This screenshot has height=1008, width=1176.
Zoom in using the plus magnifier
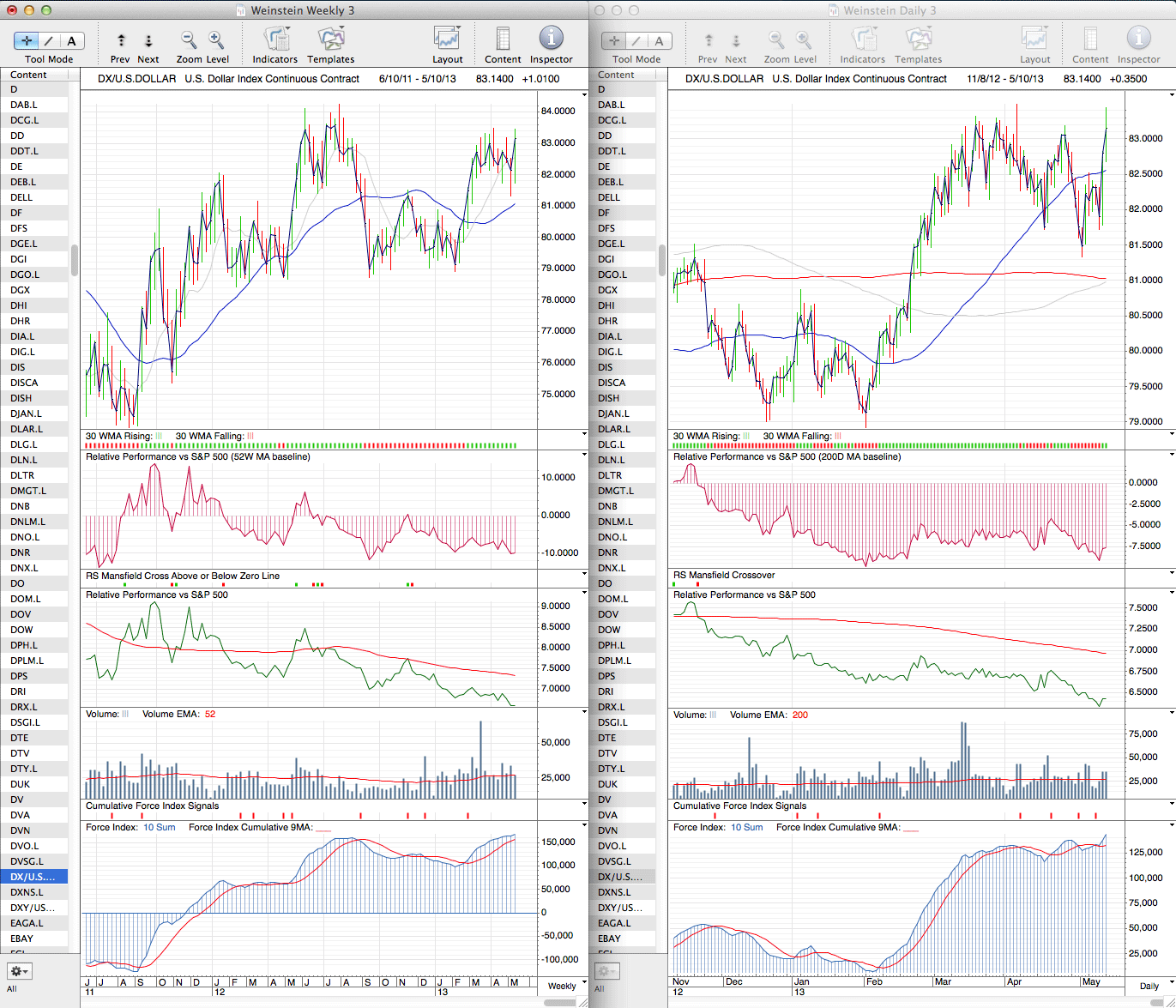coord(216,40)
